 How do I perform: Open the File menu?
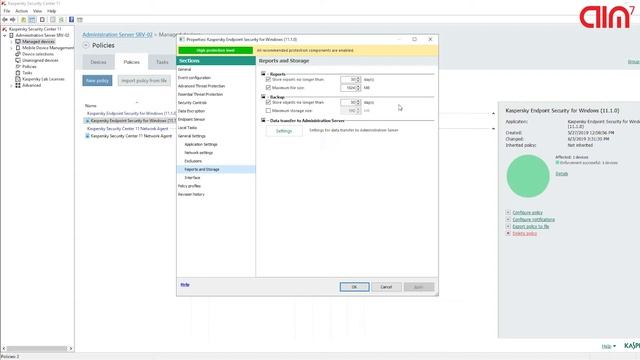(x=7, y=11)
